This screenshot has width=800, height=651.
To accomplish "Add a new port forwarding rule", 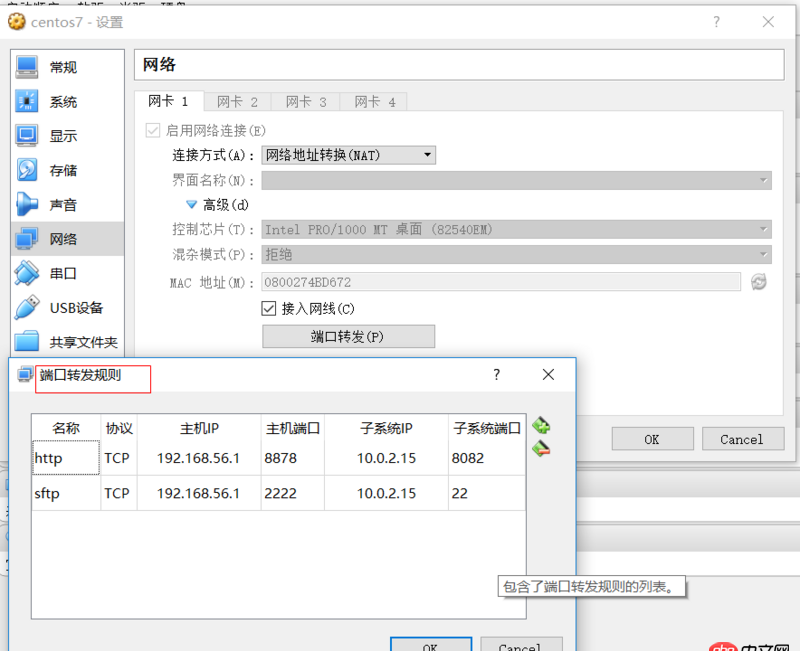I will click(541, 425).
